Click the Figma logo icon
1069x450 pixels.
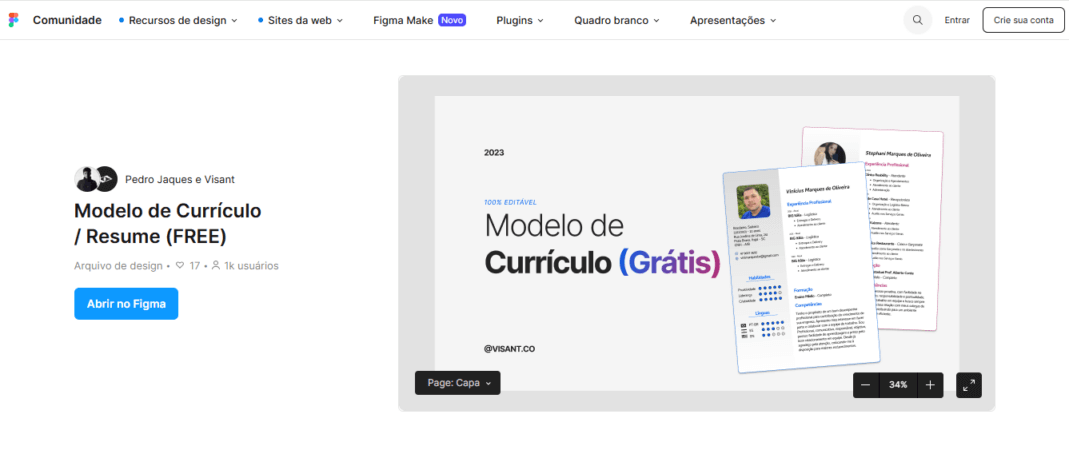pyautogui.click(x=14, y=20)
